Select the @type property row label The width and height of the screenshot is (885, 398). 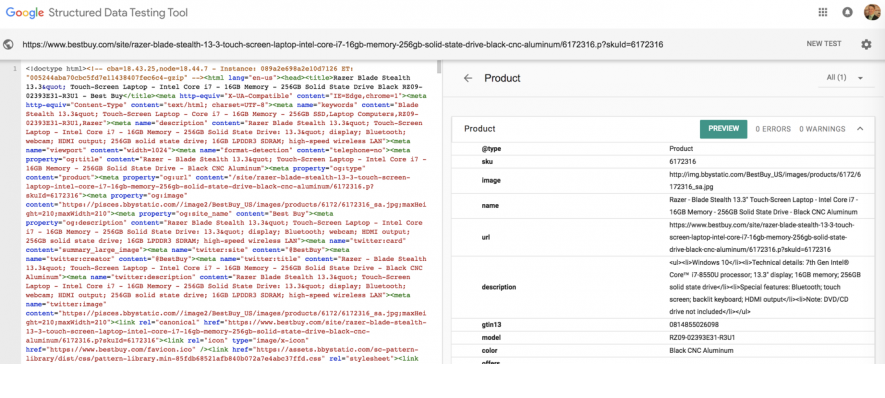click(x=491, y=149)
